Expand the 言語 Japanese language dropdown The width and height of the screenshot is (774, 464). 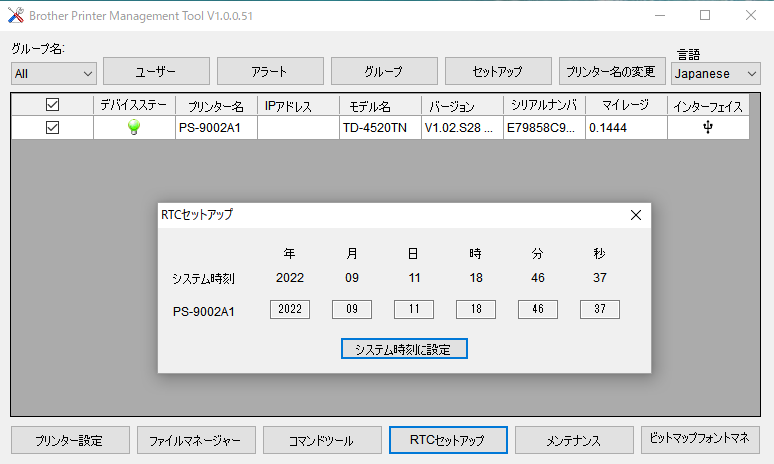click(716, 73)
